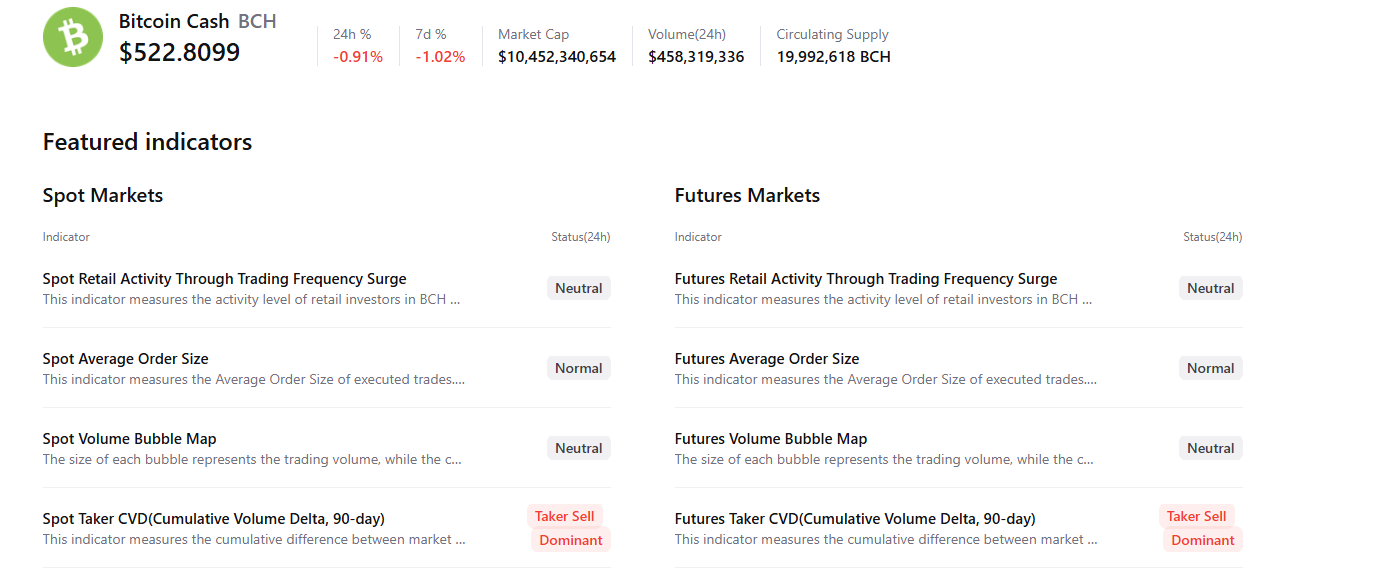This screenshot has width=1377, height=579.
Task: Open Futures Taker CVD 90-day indicator
Action: 854,519
